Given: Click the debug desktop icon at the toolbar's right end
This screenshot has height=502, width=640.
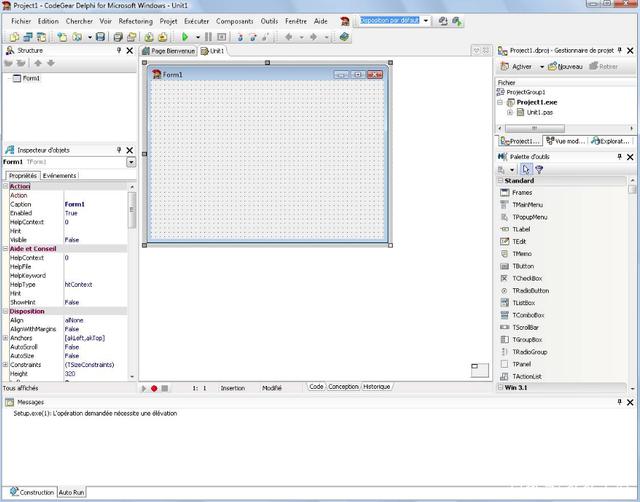Looking at the screenshot, I should (x=457, y=21).
